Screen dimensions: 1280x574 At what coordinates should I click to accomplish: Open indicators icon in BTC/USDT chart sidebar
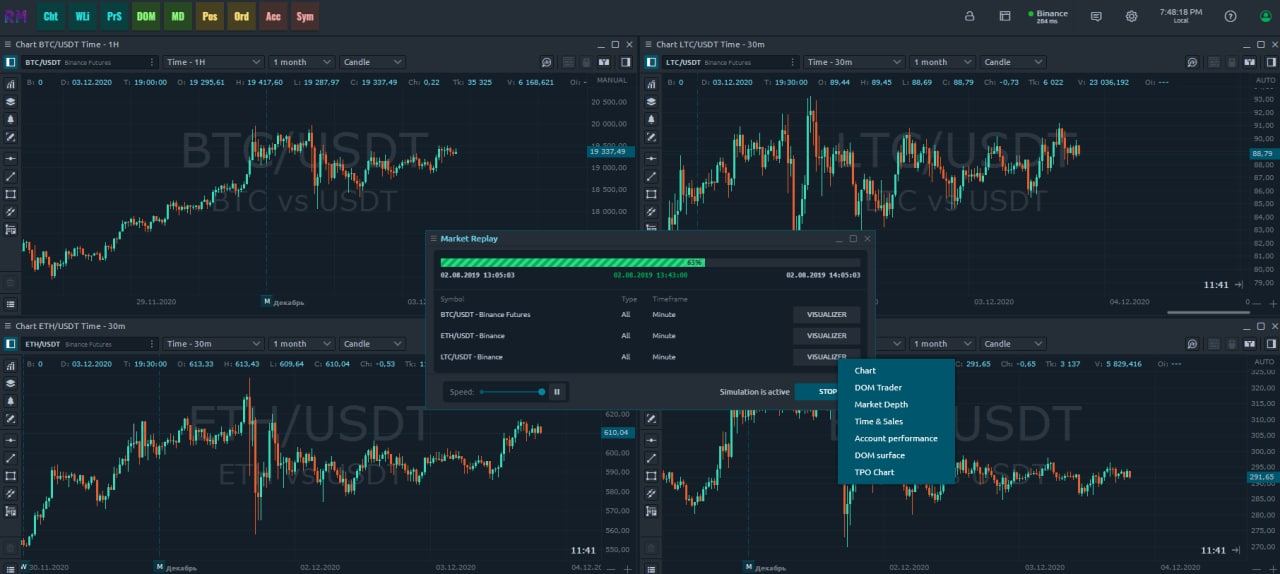10,83
